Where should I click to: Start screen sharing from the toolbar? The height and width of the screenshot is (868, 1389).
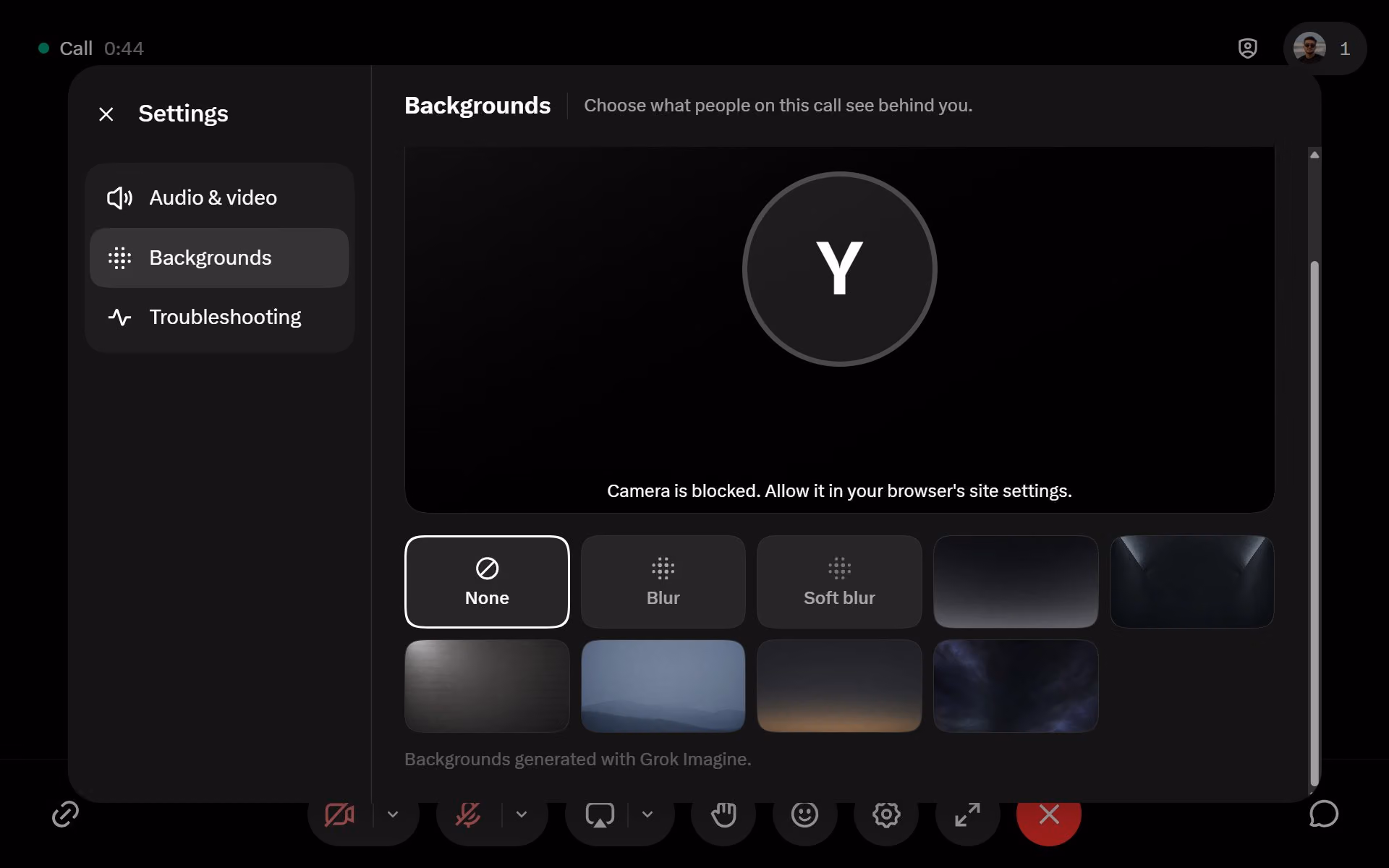[600, 815]
